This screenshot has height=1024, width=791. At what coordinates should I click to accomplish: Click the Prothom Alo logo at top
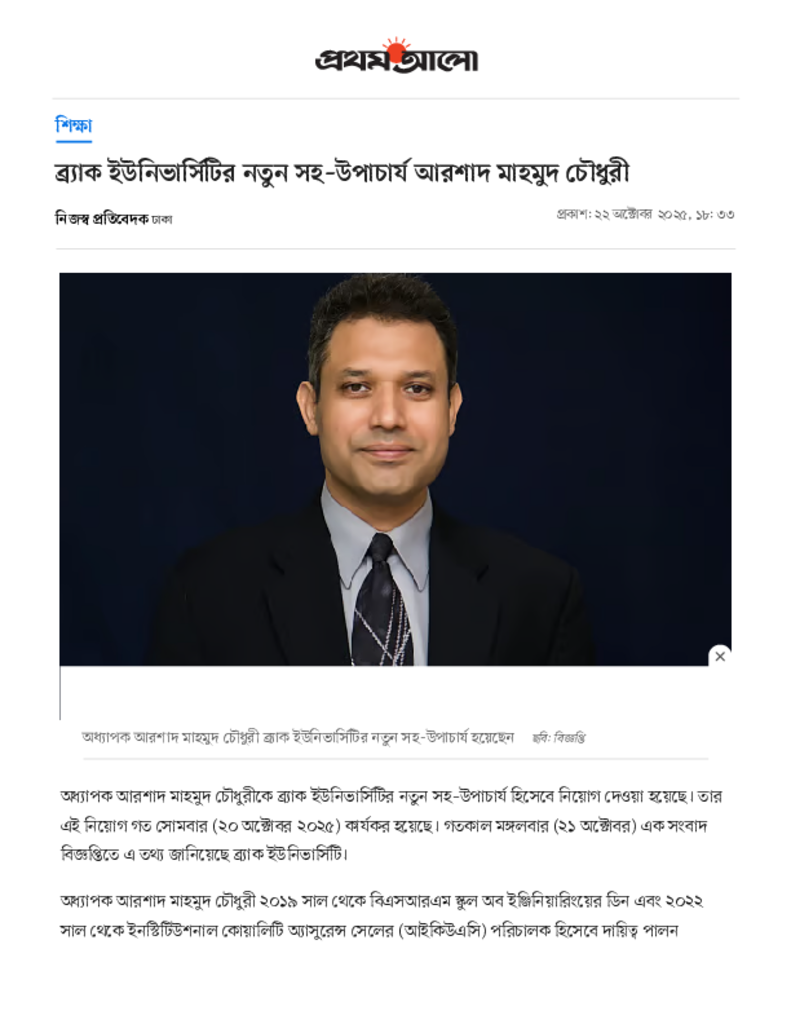396,56
